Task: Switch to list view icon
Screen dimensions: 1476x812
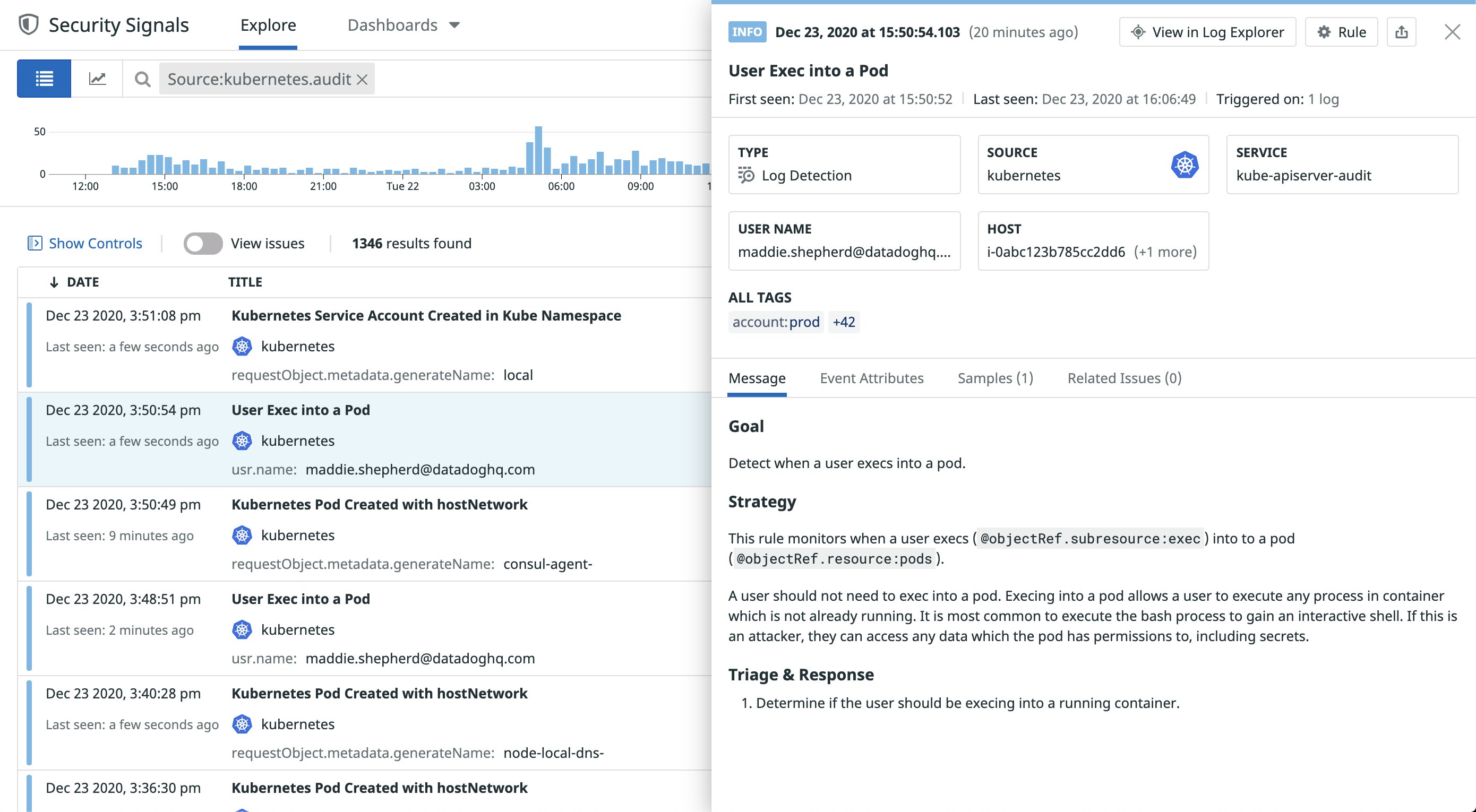Action: point(44,79)
